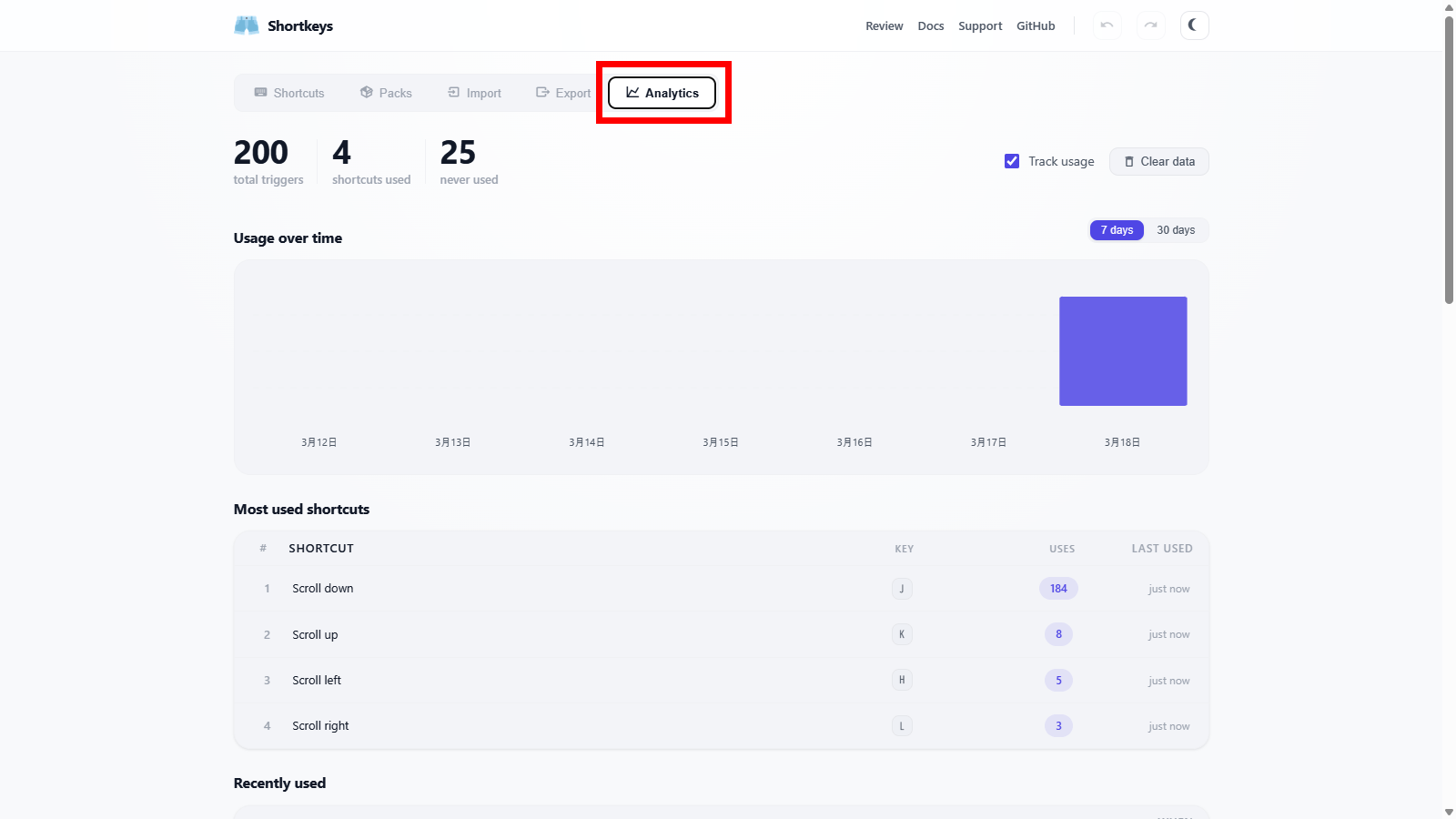
Task: Click the J key badge
Action: click(x=902, y=589)
